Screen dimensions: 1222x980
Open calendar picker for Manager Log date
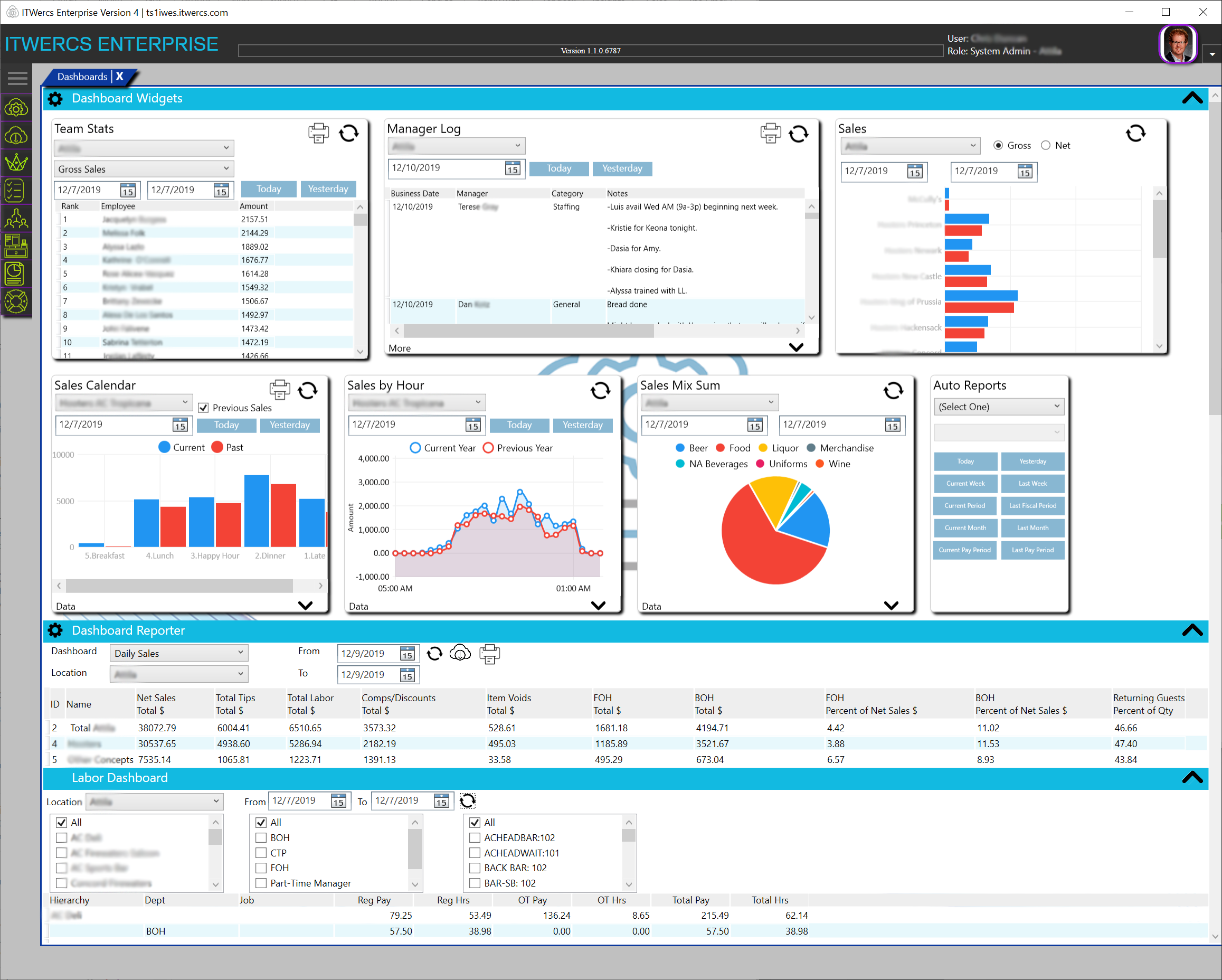click(x=513, y=169)
